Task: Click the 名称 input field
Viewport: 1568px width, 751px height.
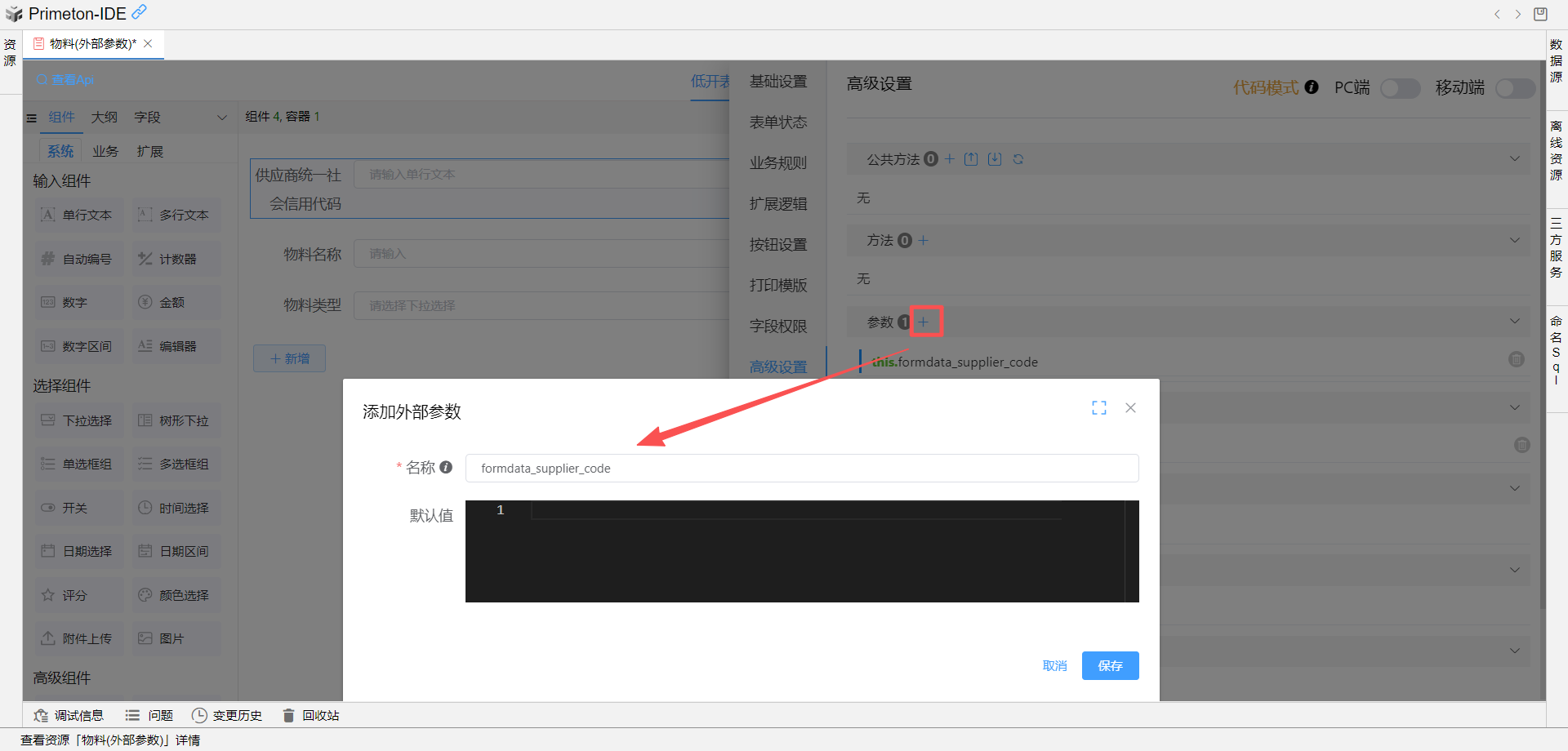Action: click(800, 469)
